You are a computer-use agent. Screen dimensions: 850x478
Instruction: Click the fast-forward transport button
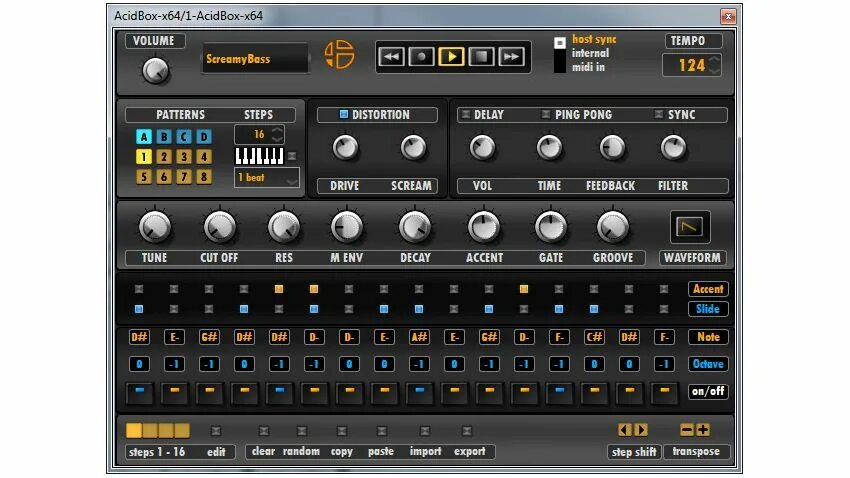click(511, 56)
